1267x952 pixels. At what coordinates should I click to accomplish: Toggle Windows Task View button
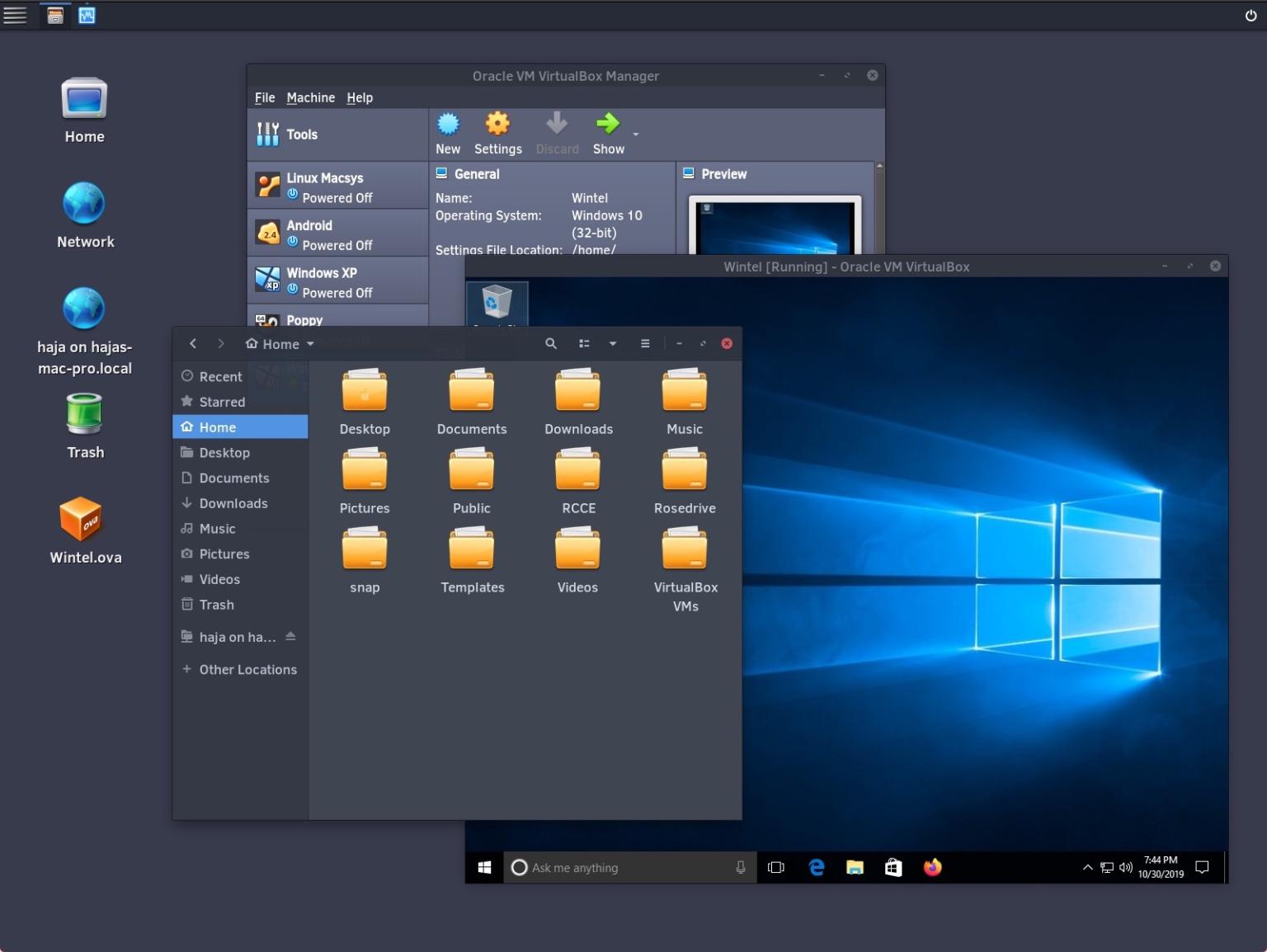[776, 867]
